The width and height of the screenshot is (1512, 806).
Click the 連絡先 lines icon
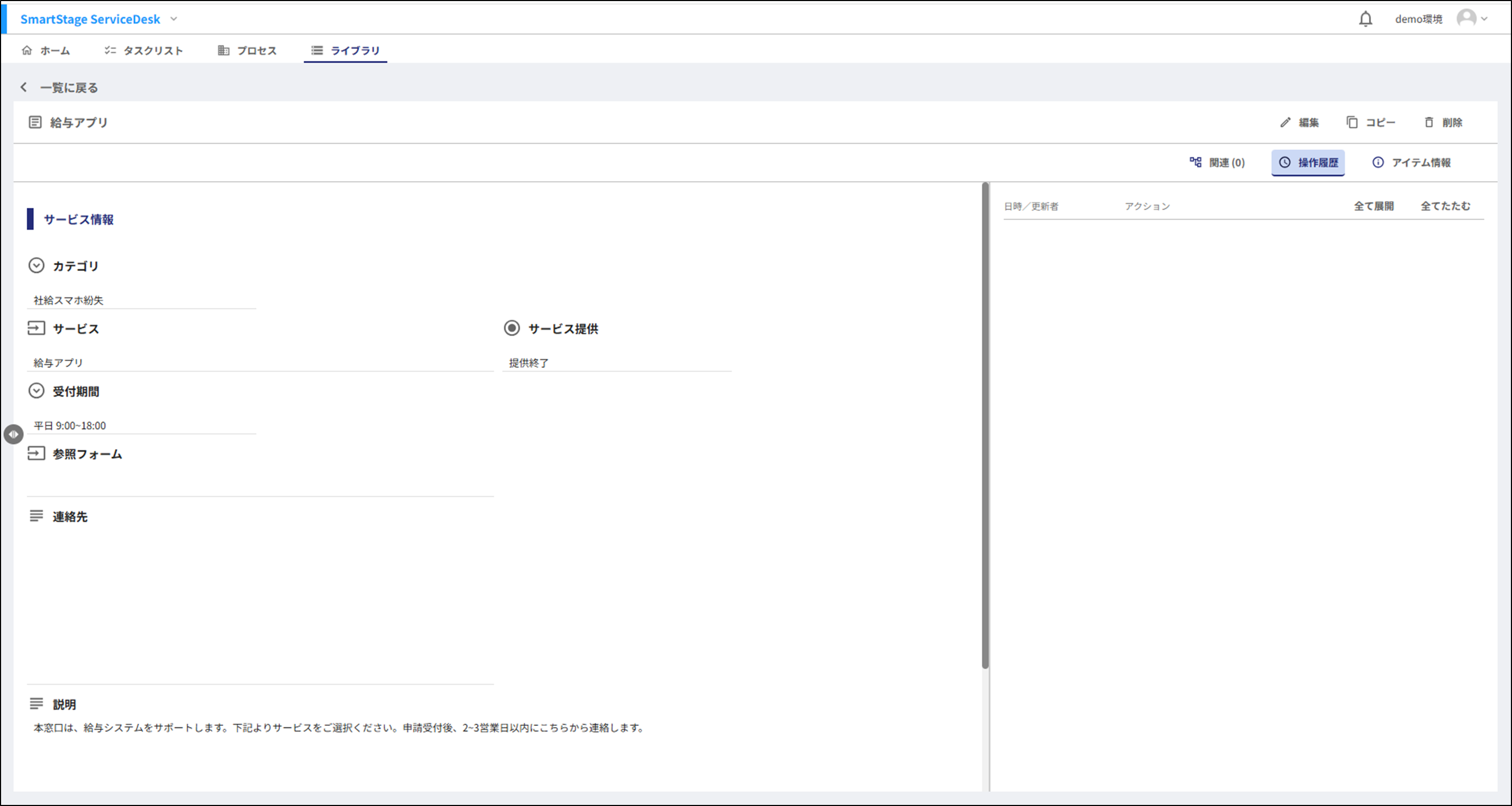click(36, 516)
